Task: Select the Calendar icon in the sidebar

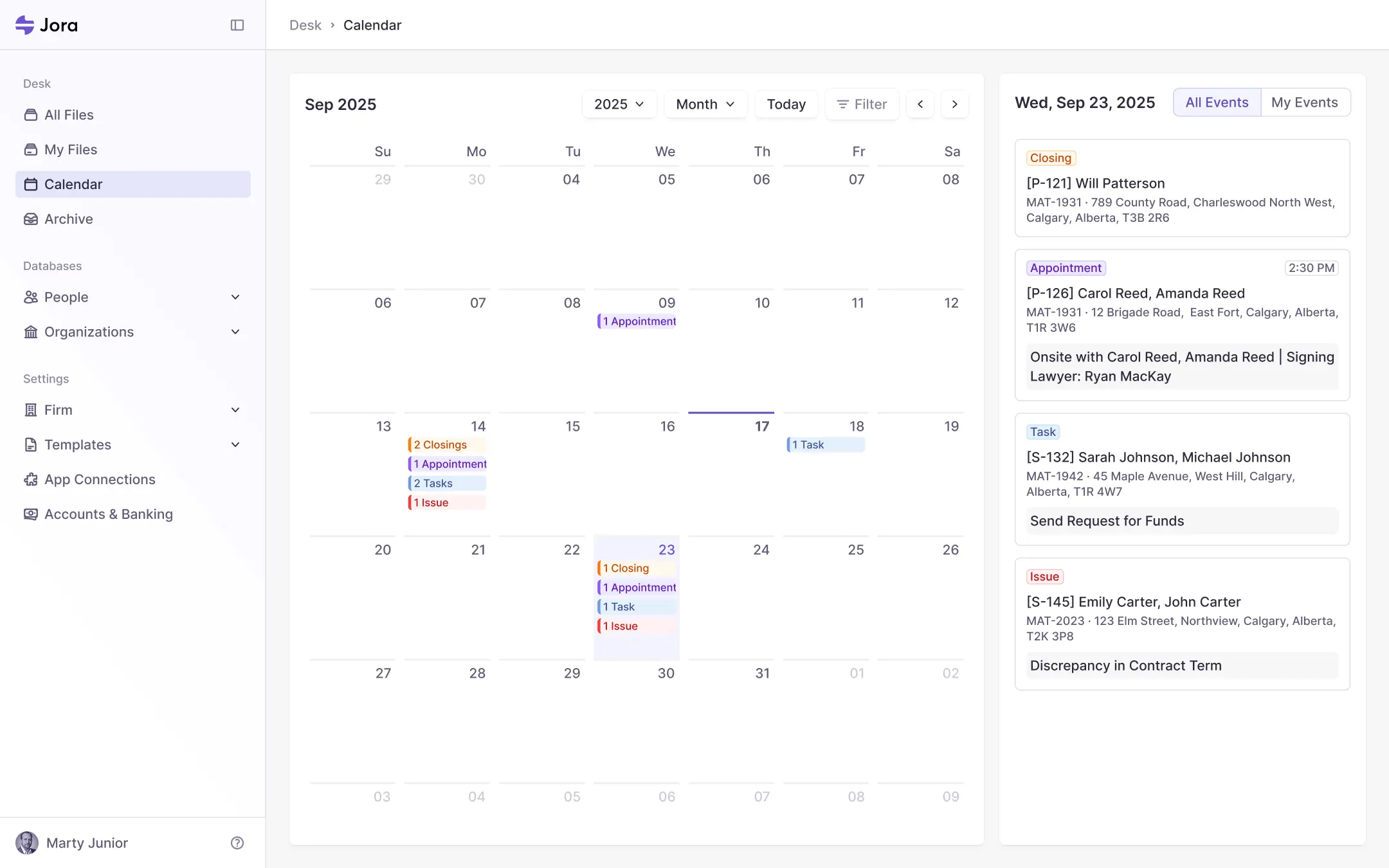Action: click(31, 184)
